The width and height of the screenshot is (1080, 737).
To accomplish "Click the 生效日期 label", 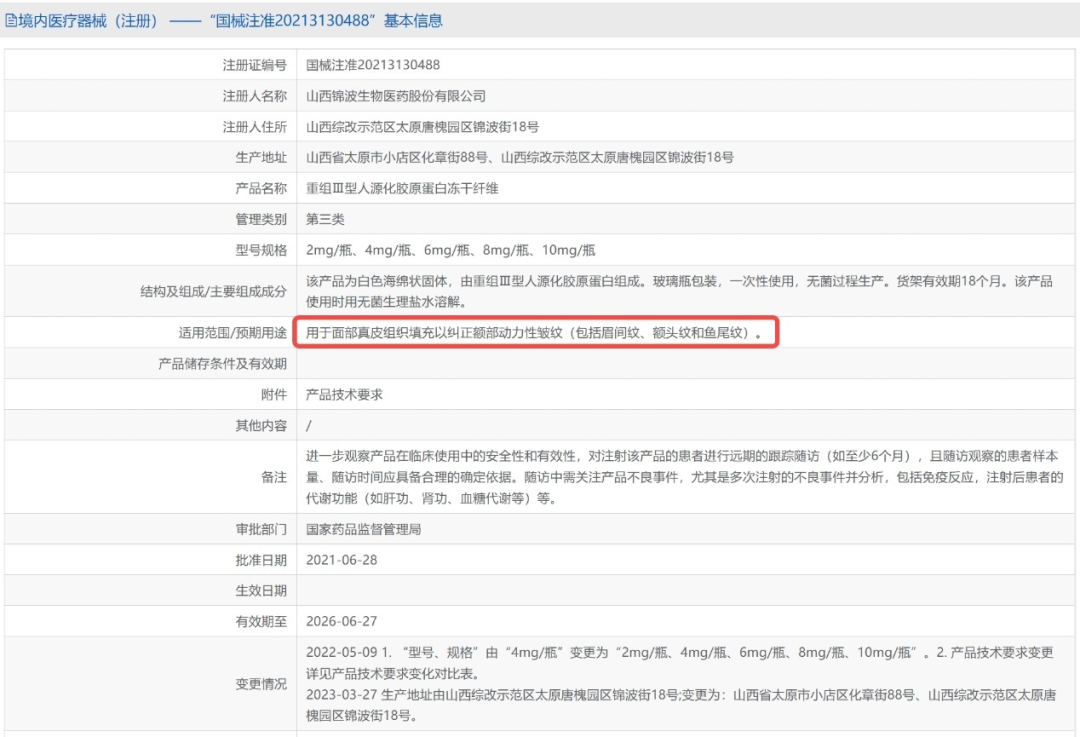I will (261, 590).
